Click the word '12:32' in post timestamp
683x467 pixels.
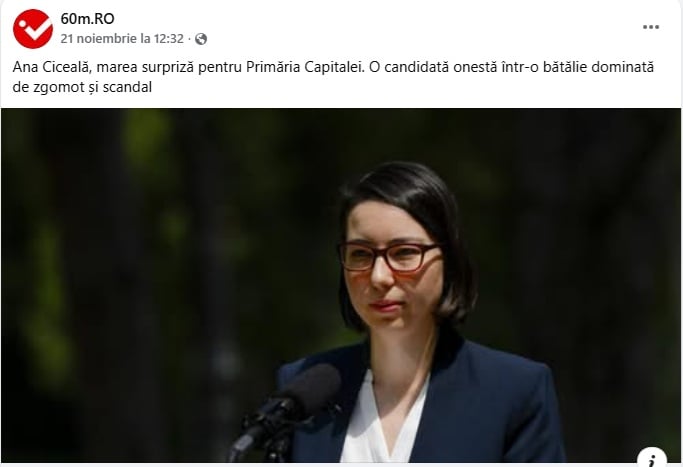169,39
